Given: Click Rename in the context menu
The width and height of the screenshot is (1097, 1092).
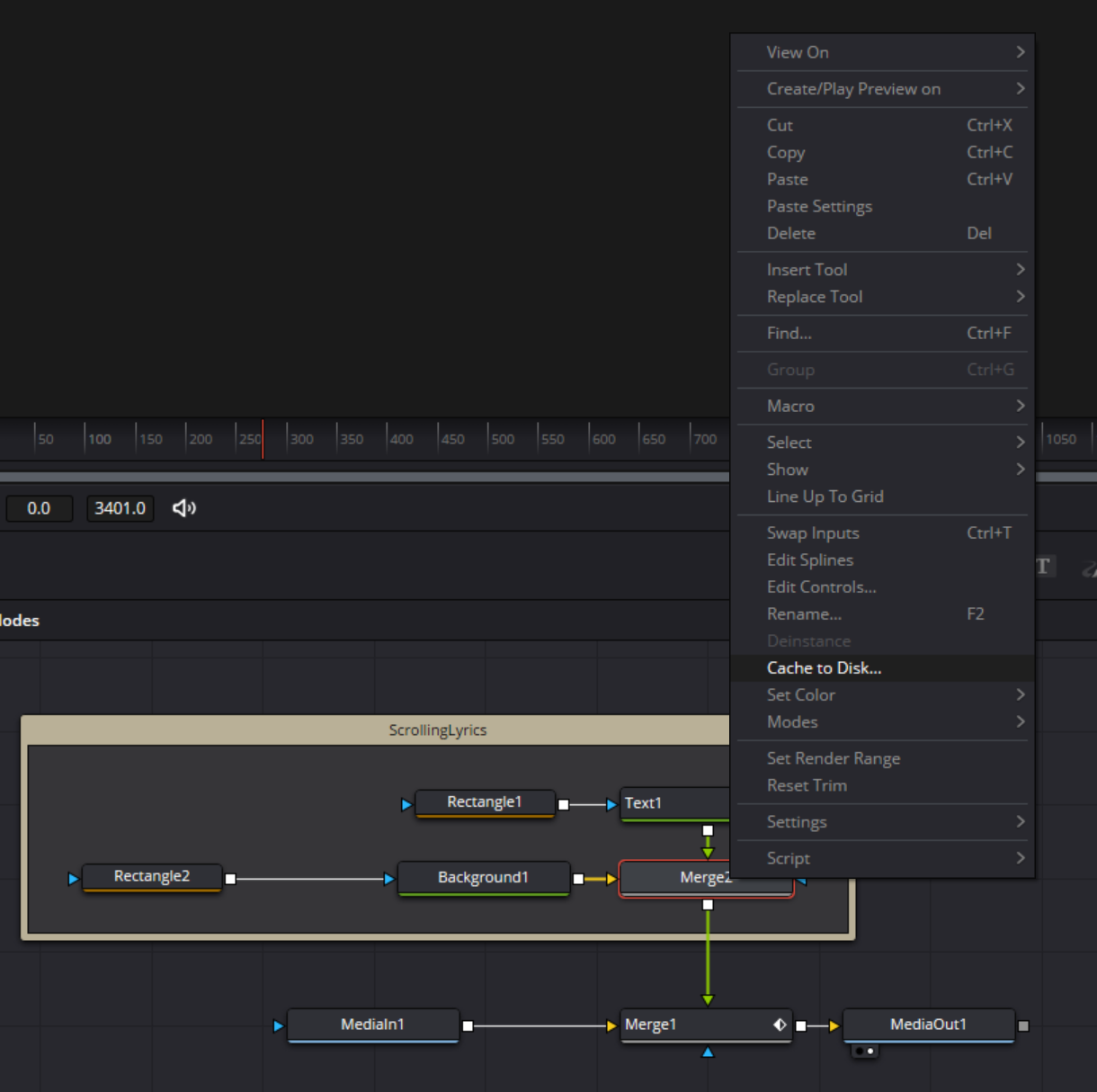Looking at the screenshot, I should [804, 613].
